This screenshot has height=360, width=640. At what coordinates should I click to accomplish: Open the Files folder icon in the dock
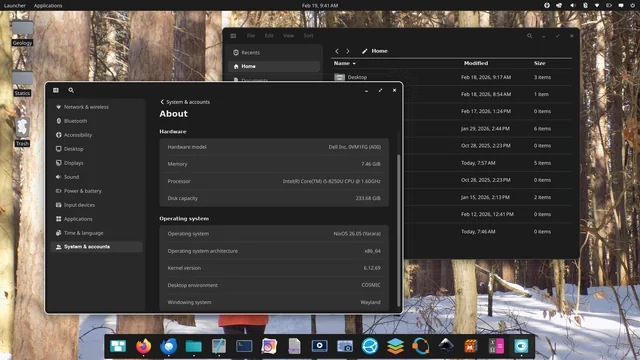point(193,346)
